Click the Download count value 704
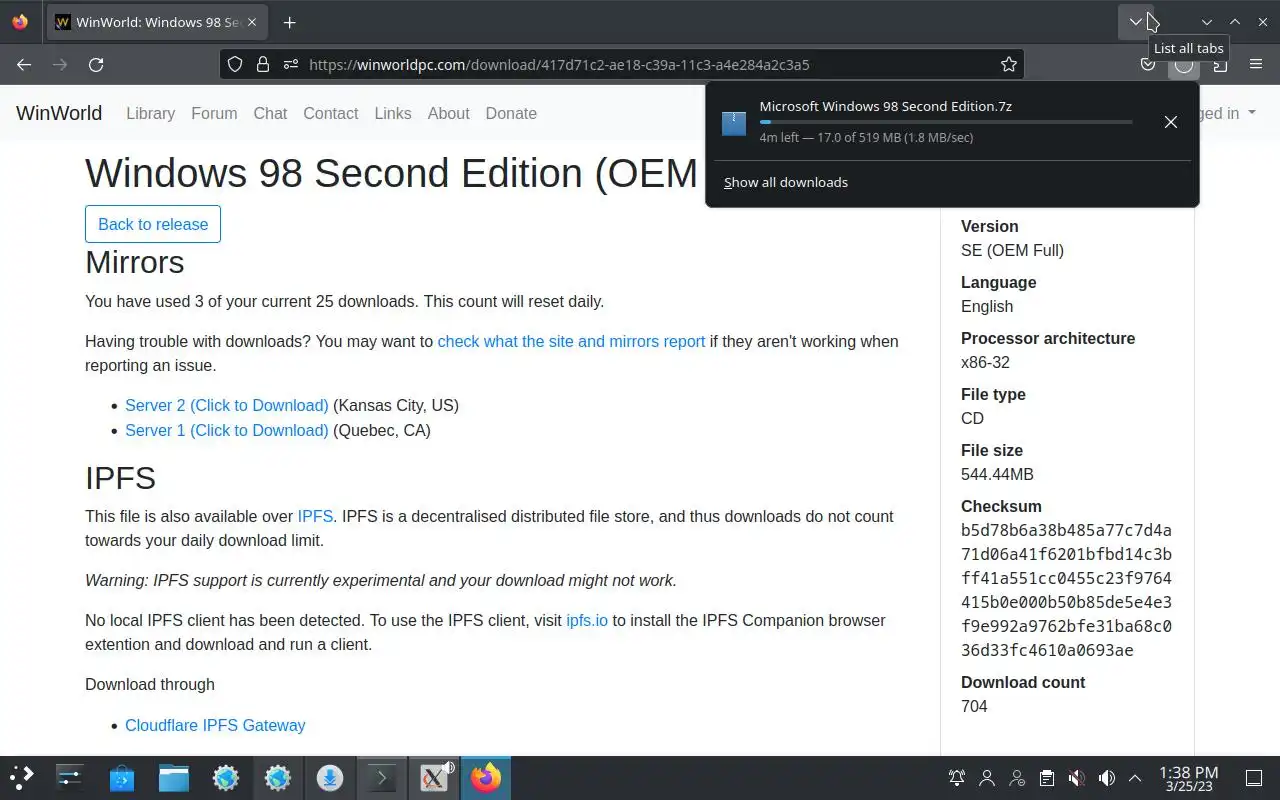 point(974,706)
